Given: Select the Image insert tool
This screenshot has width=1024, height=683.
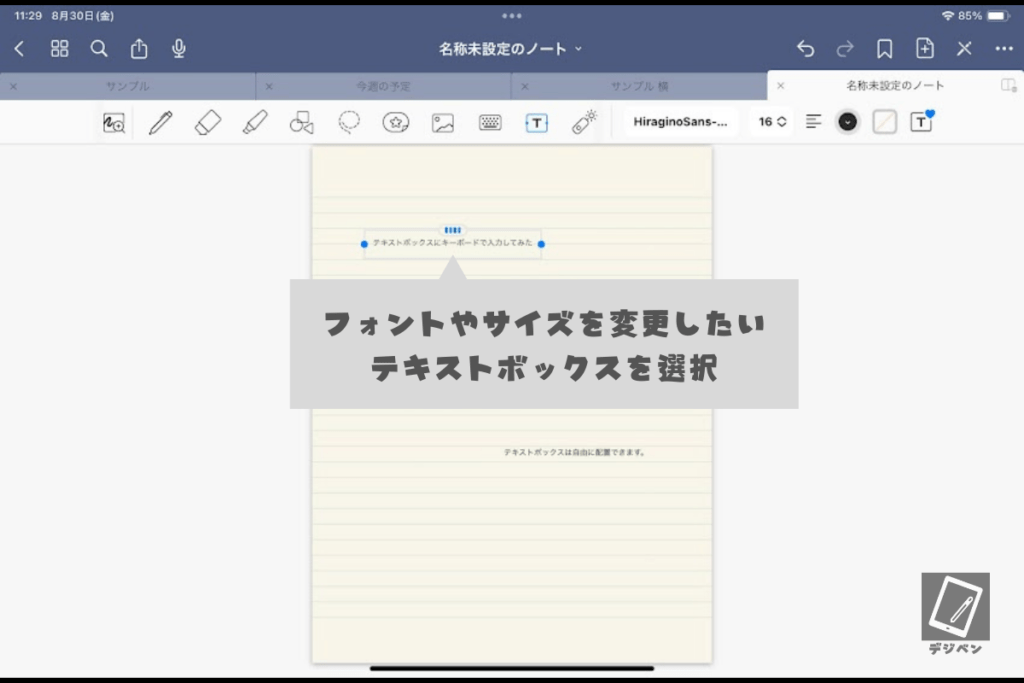Looking at the screenshot, I should 443,122.
